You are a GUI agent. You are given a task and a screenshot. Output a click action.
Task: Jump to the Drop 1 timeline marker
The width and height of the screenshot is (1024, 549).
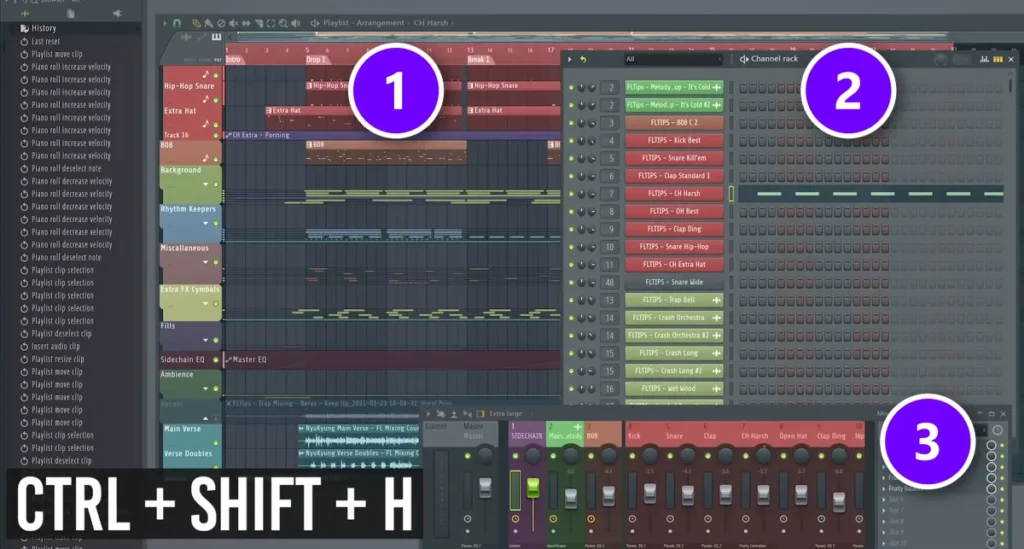coord(317,59)
